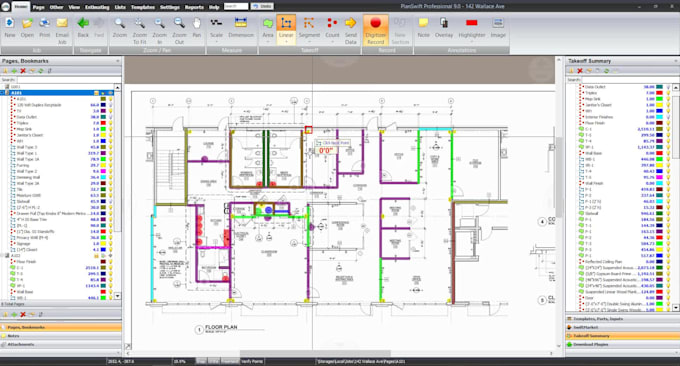Open the Area tool dropdown arrow
Screen dimensions: 680x366
click(268, 42)
